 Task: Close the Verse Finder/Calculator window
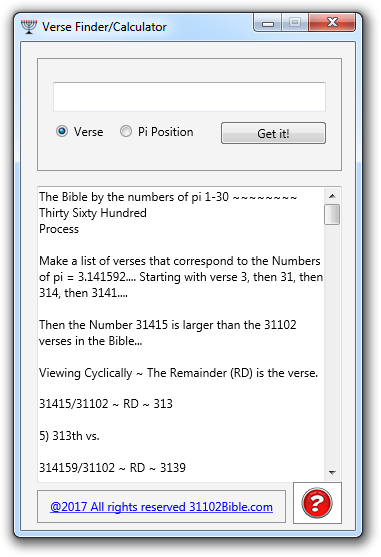[x=332, y=22]
